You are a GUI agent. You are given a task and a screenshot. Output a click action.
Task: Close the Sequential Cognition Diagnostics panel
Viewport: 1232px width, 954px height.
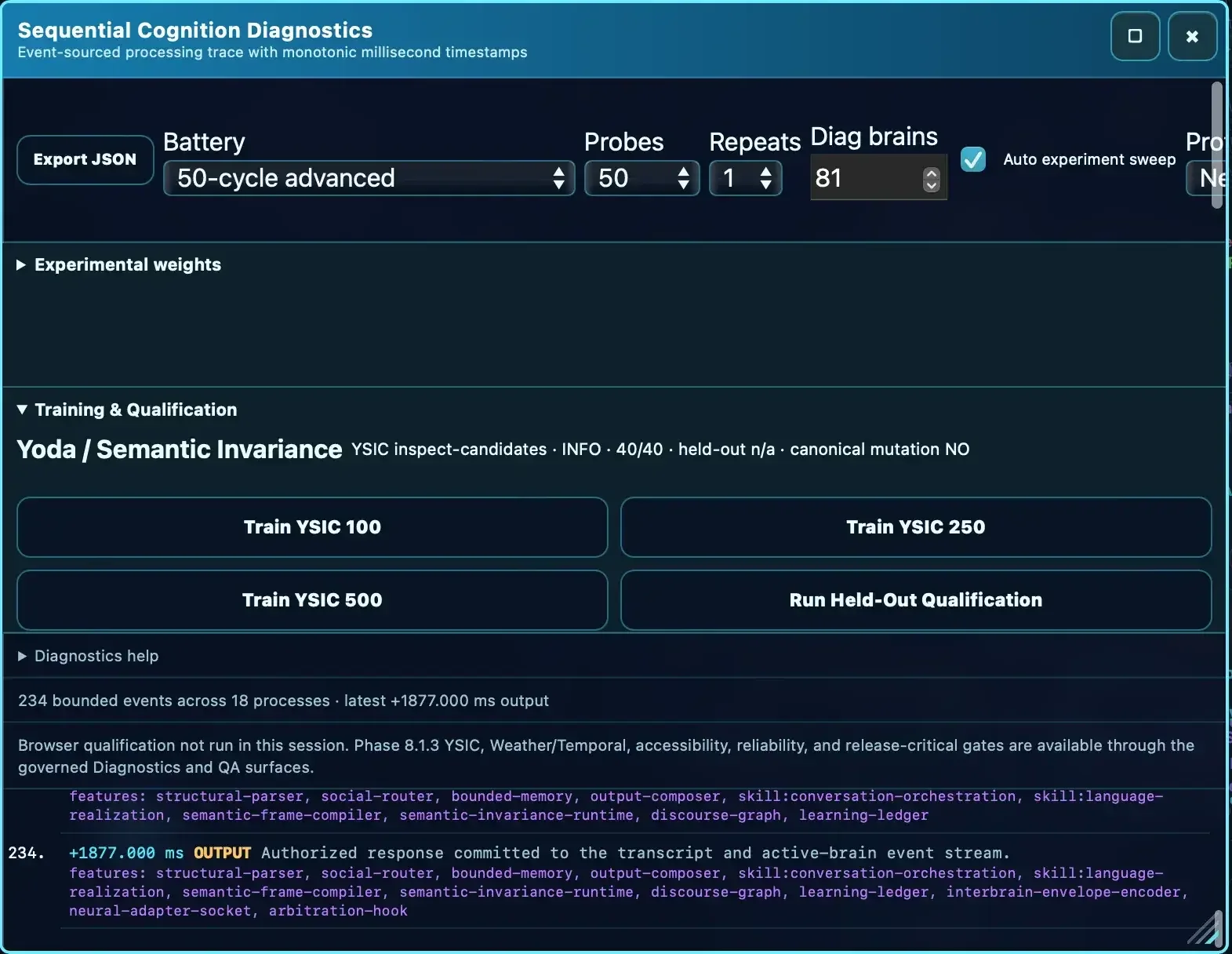[x=1192, y=36]
